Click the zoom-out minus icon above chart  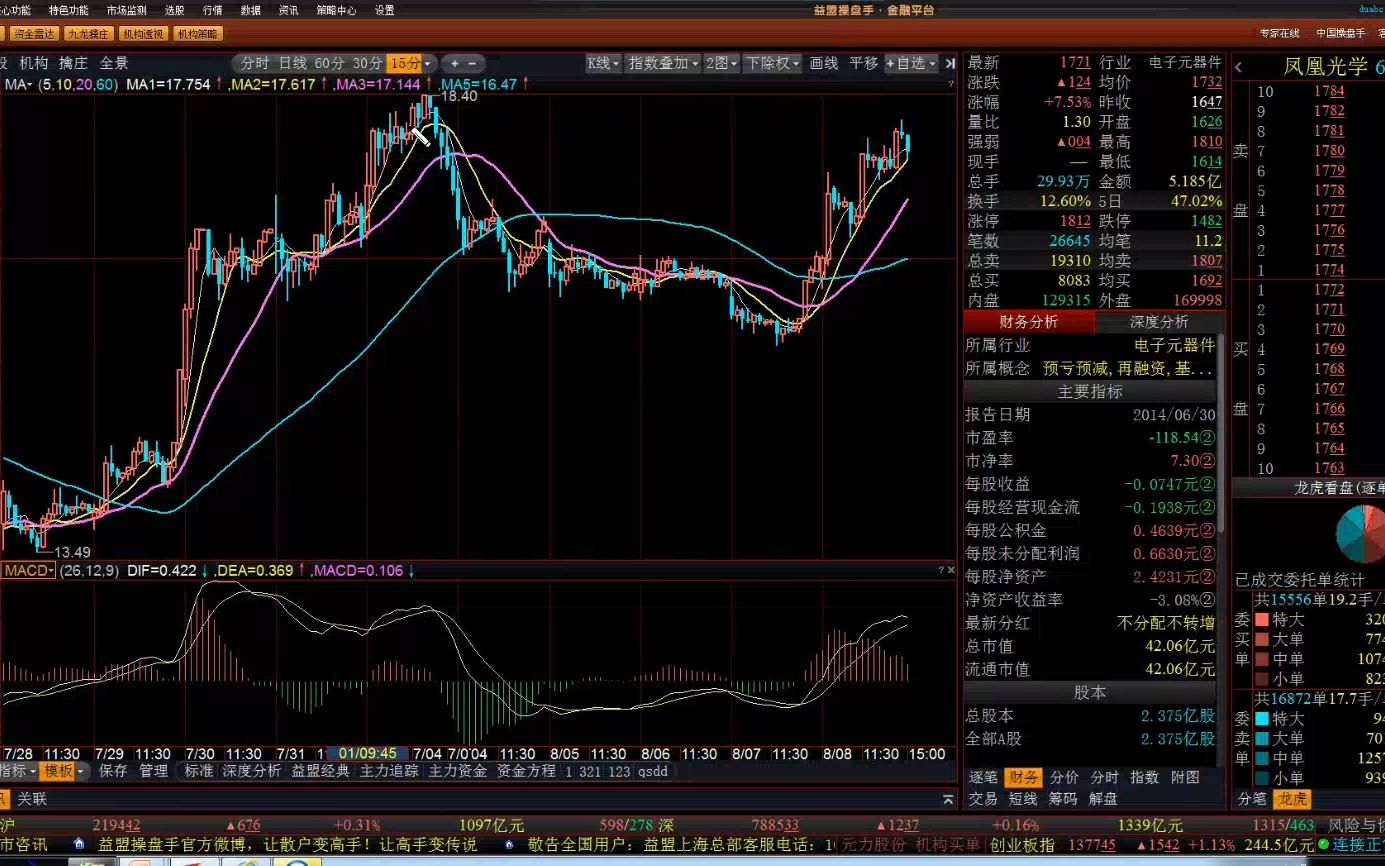pyautogui.click(x=472, y=63)
